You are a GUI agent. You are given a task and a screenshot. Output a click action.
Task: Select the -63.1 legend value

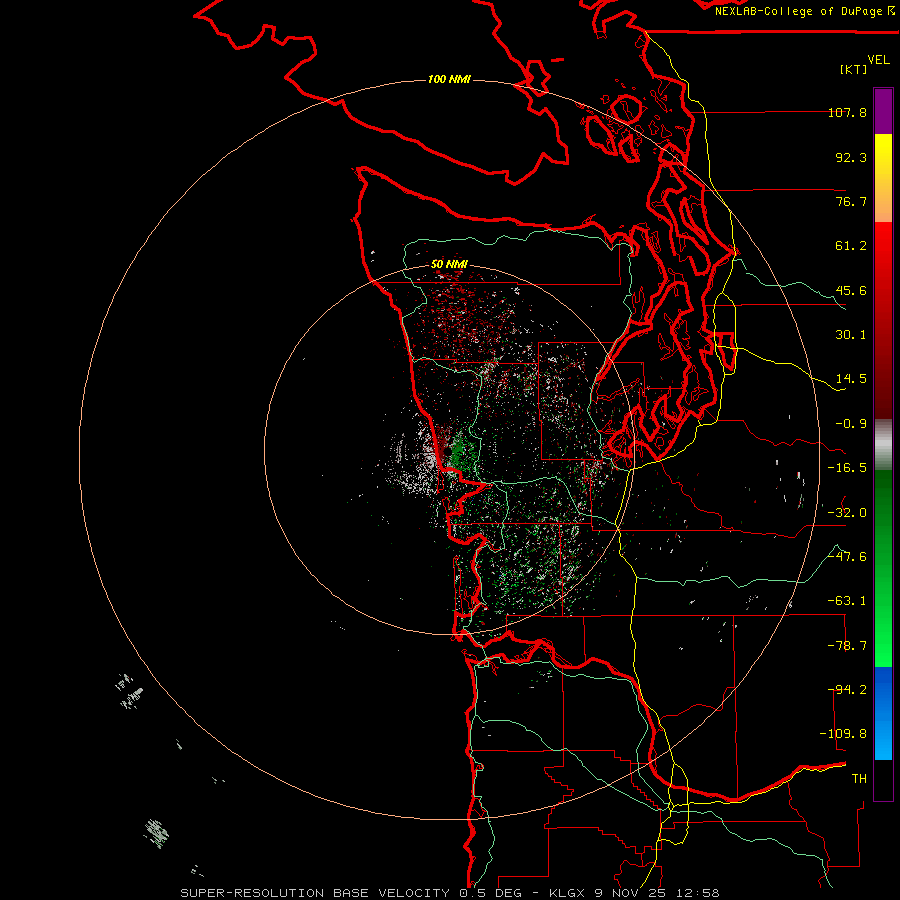point(847,601)
